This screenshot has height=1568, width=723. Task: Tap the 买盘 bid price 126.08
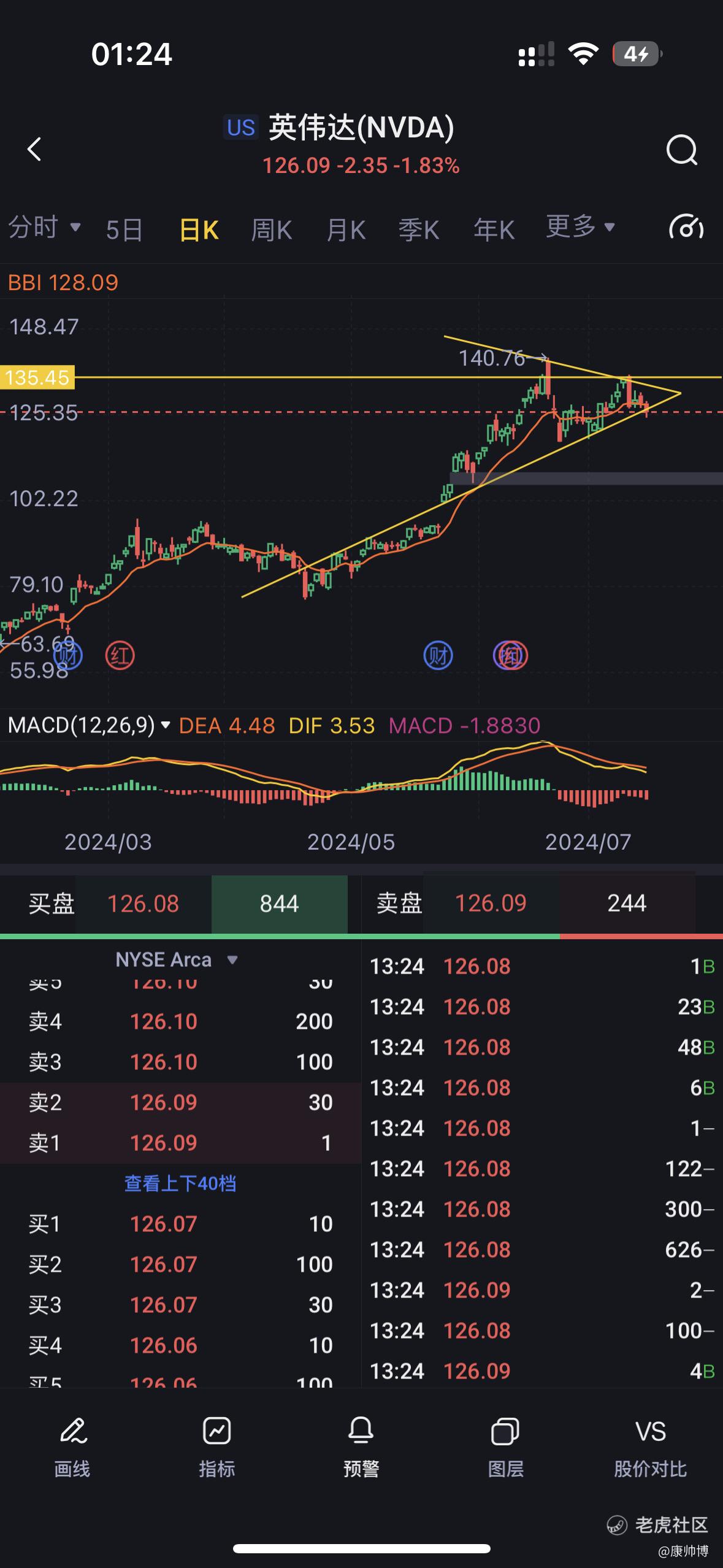click(143, 904)
